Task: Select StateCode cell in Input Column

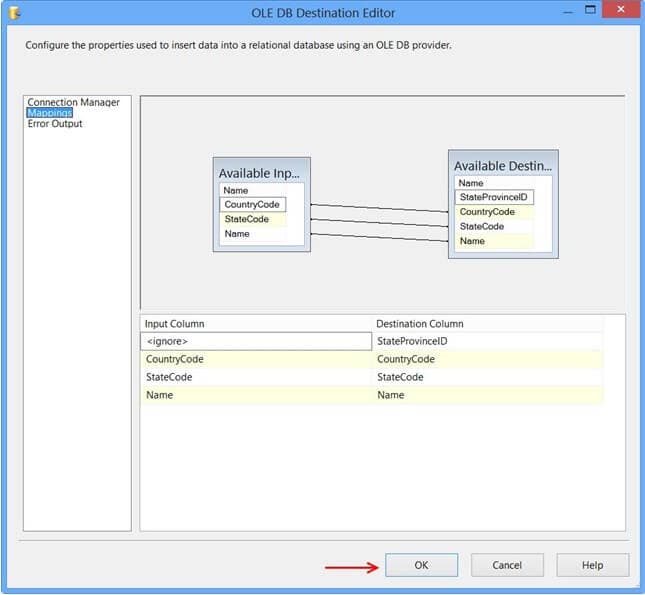Action: pos(256,377)
